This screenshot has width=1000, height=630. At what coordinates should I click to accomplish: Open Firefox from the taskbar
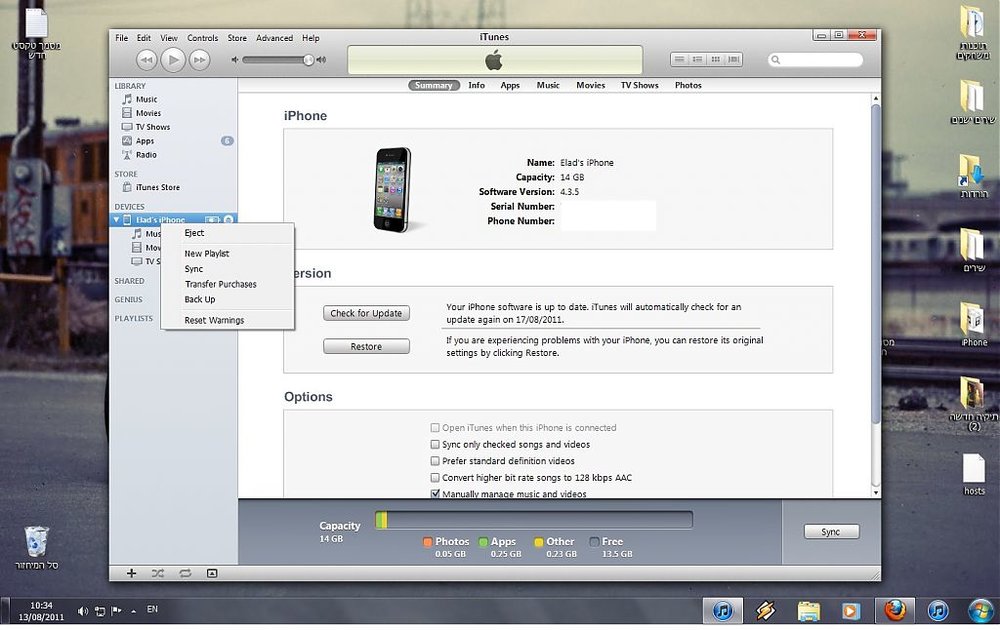point(894,611)
